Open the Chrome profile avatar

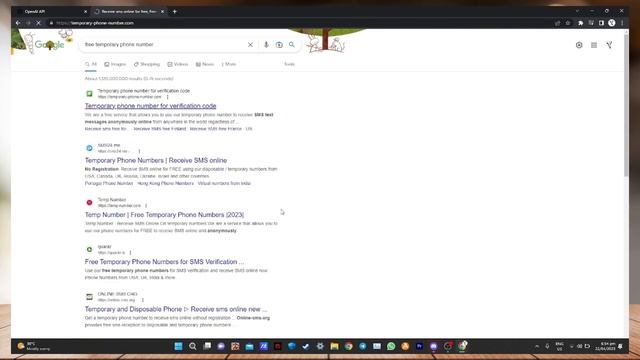point(611,23)
